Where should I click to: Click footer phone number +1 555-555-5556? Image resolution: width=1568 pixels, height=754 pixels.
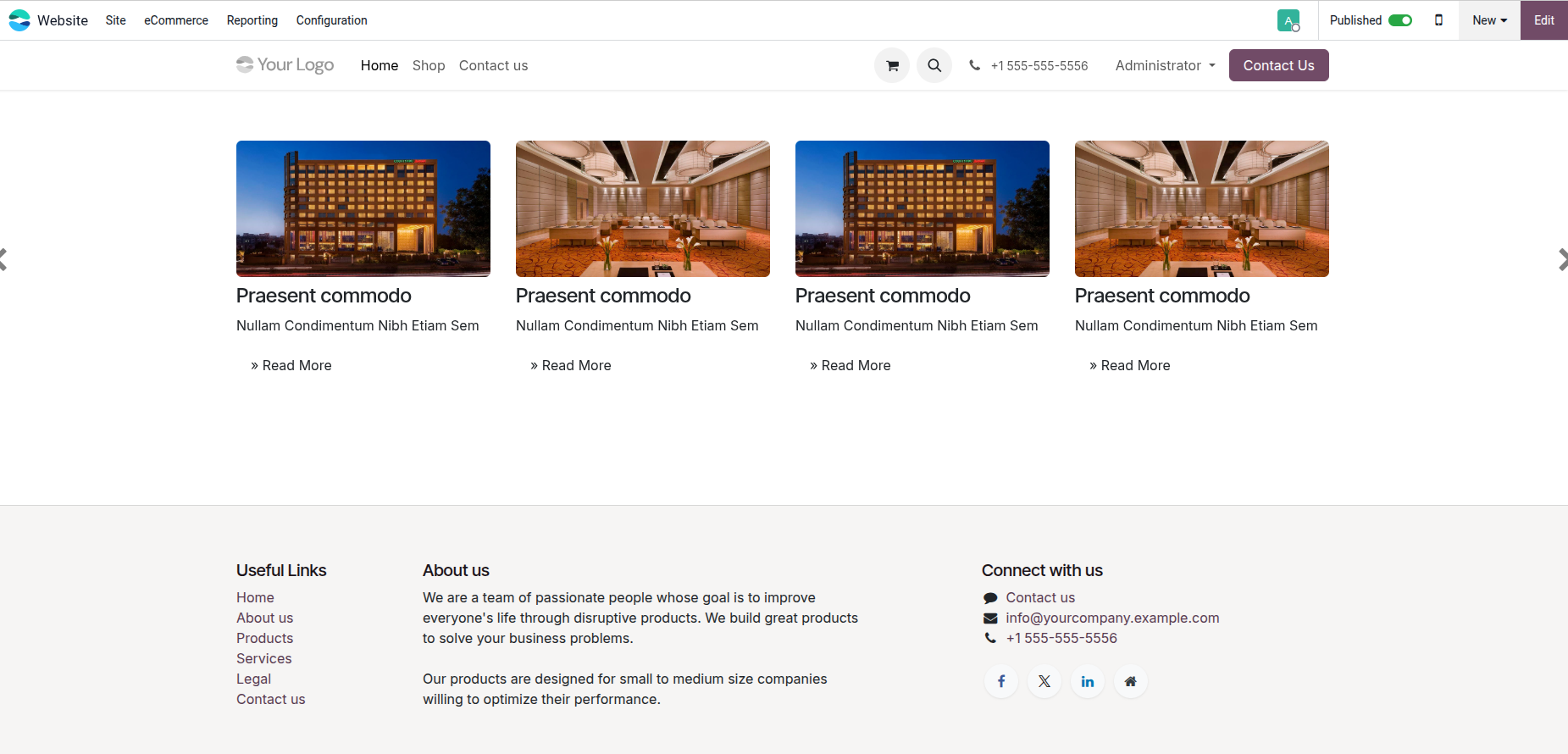1061,638
